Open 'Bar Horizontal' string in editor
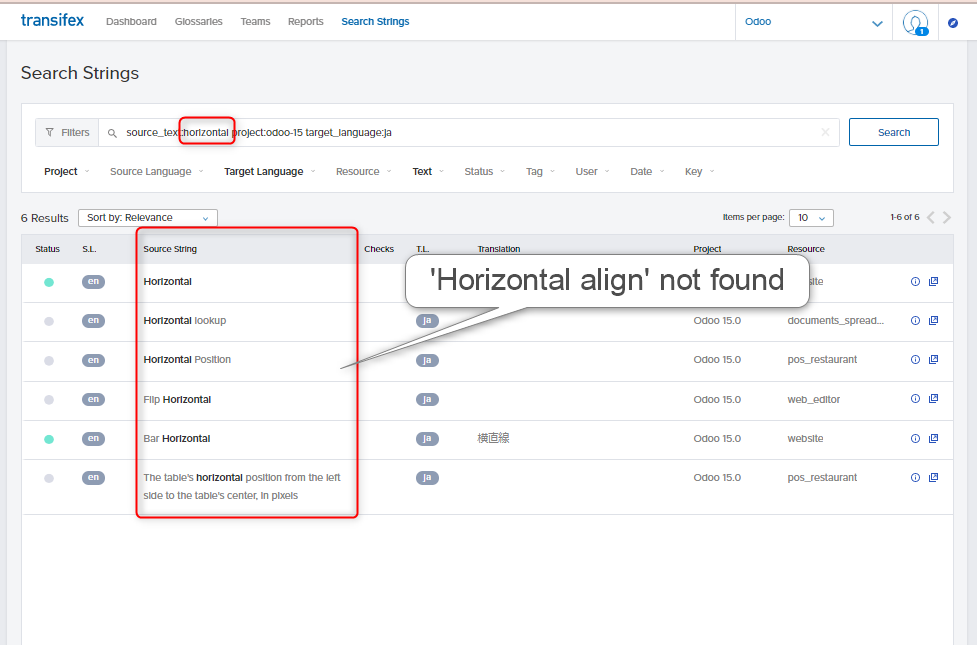Screen dimensions: 977x645 [933, 438]
